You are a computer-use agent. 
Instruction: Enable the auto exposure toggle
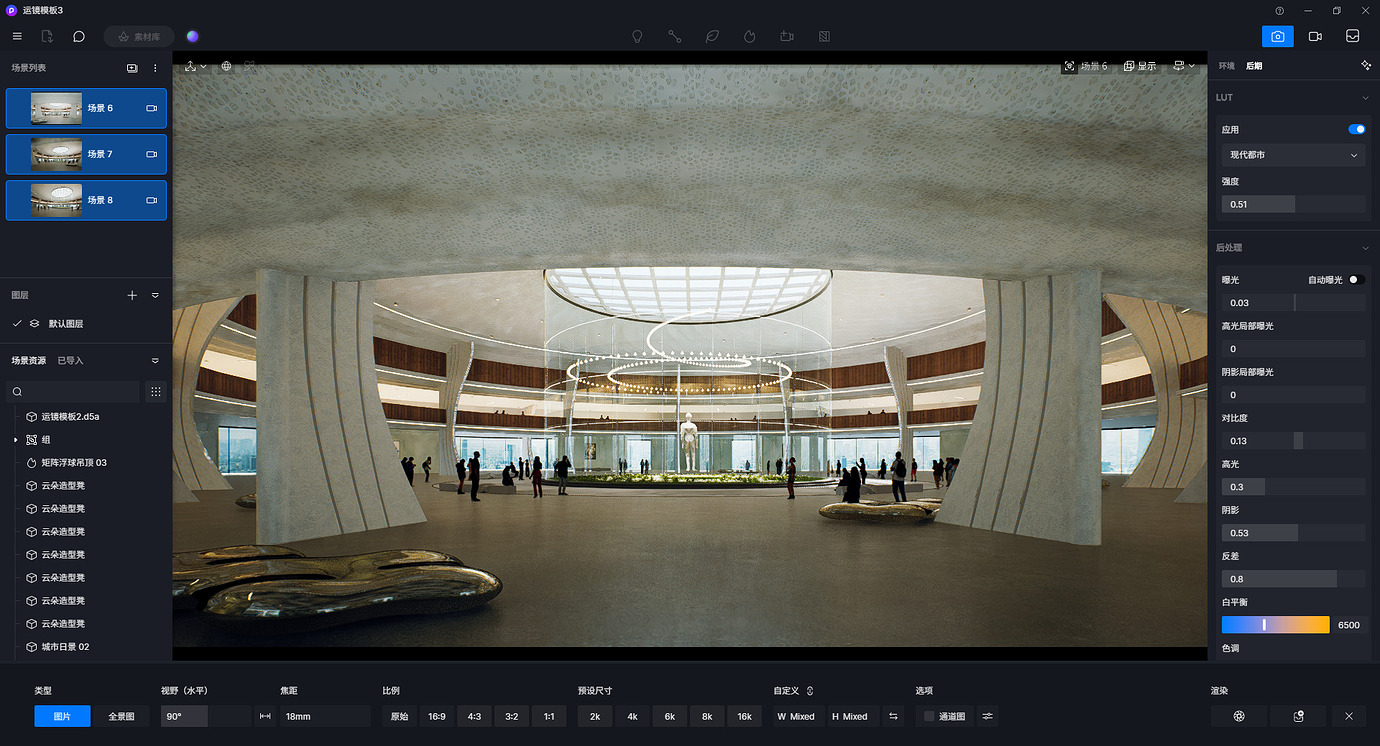coord(1356,280)
